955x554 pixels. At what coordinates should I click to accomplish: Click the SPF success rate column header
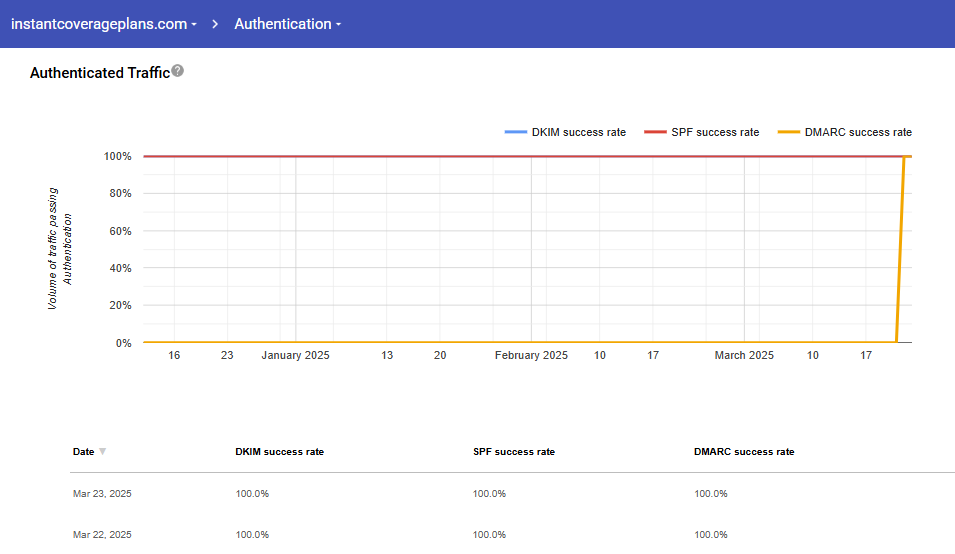[x=513, y=452]
